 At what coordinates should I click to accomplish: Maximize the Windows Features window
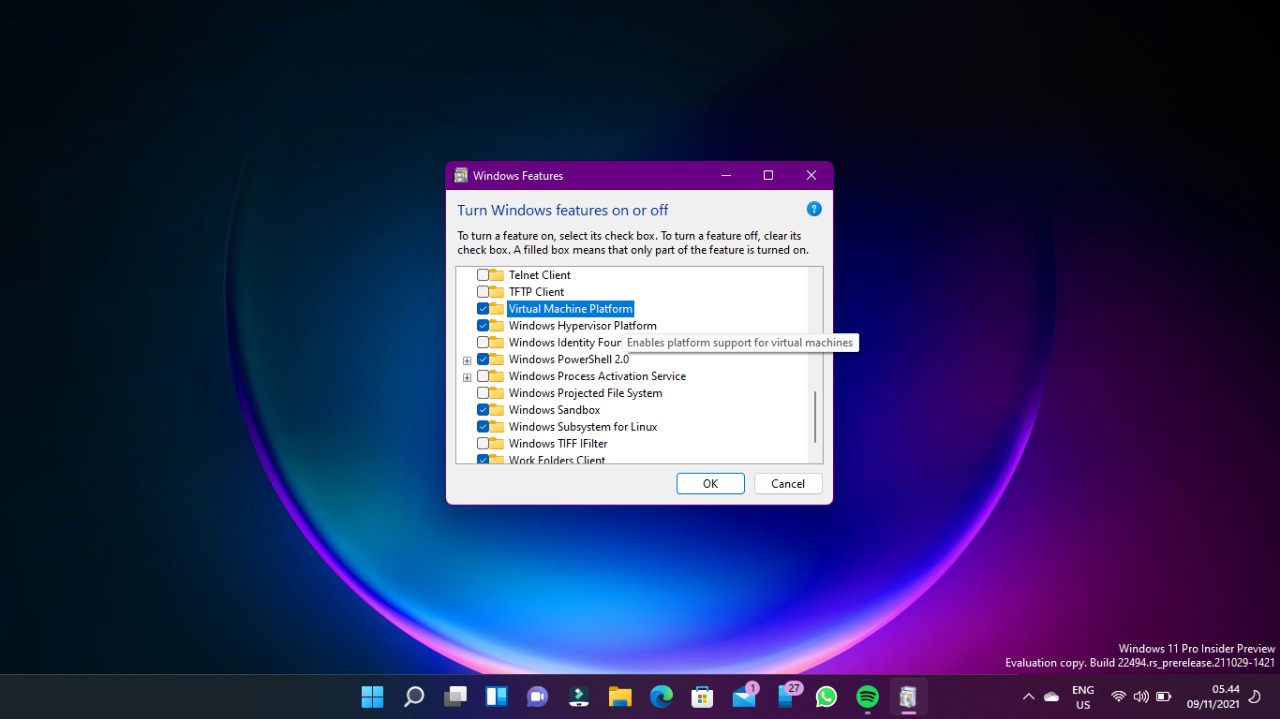pos(768,175)
